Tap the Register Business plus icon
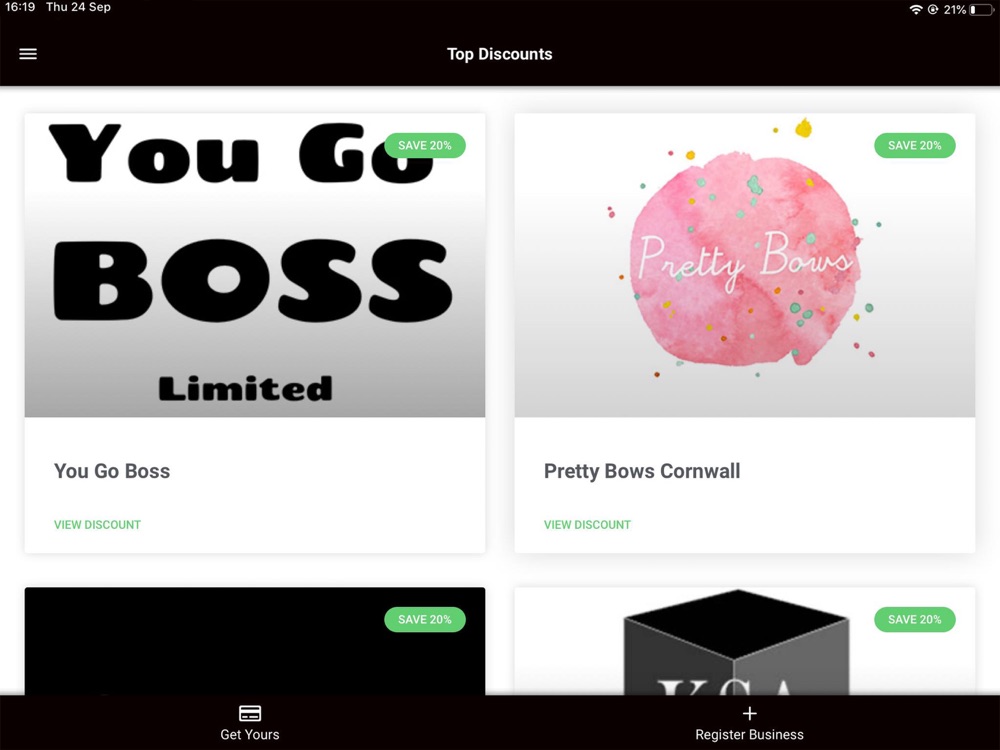 [x=749, y=713]
